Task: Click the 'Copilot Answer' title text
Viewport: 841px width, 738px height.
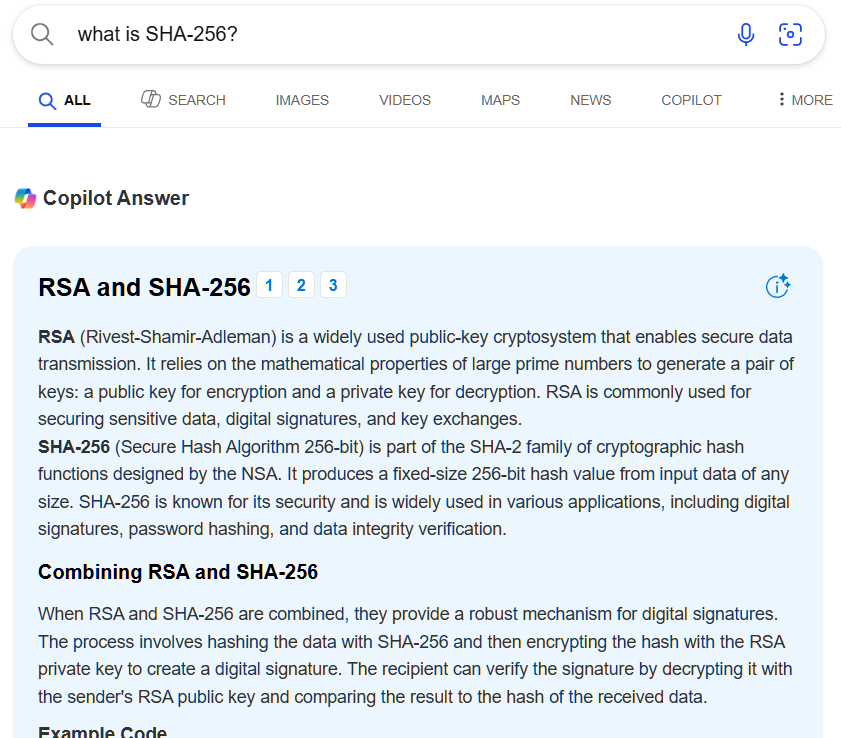Action: (116, 198)
